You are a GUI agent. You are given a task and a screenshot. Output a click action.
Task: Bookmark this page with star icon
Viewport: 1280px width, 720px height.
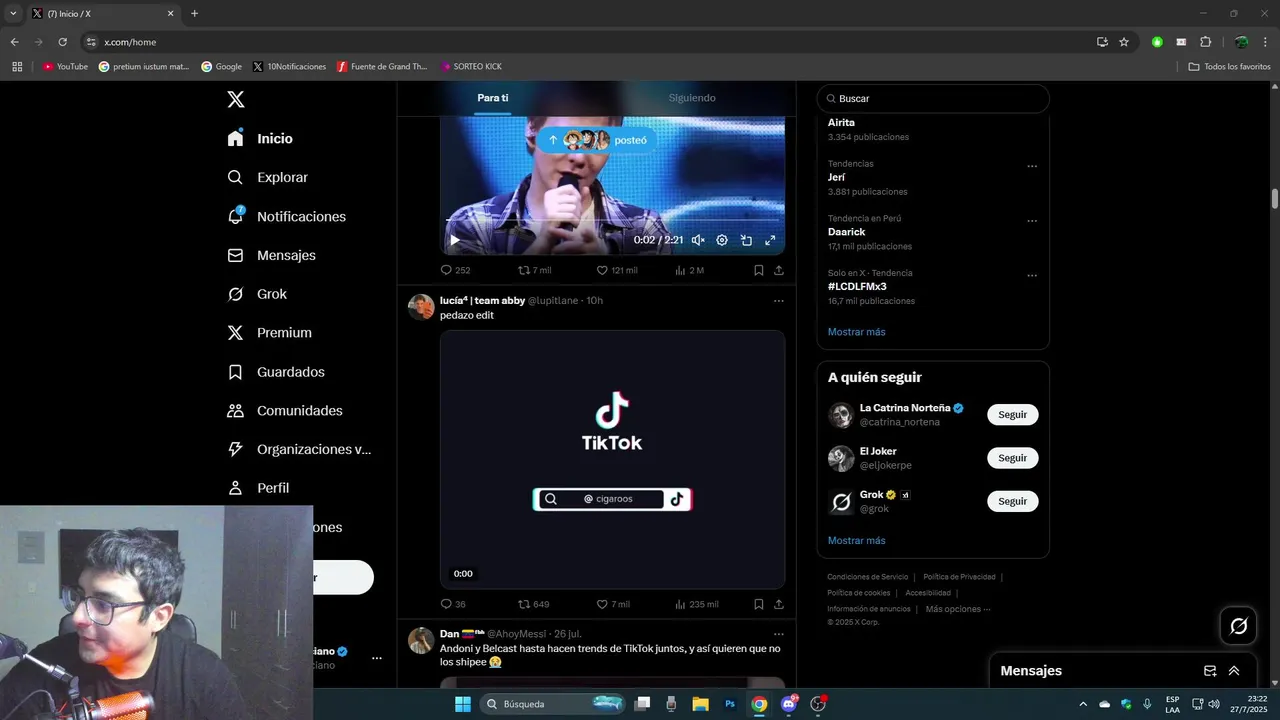tap(1124, 42)
